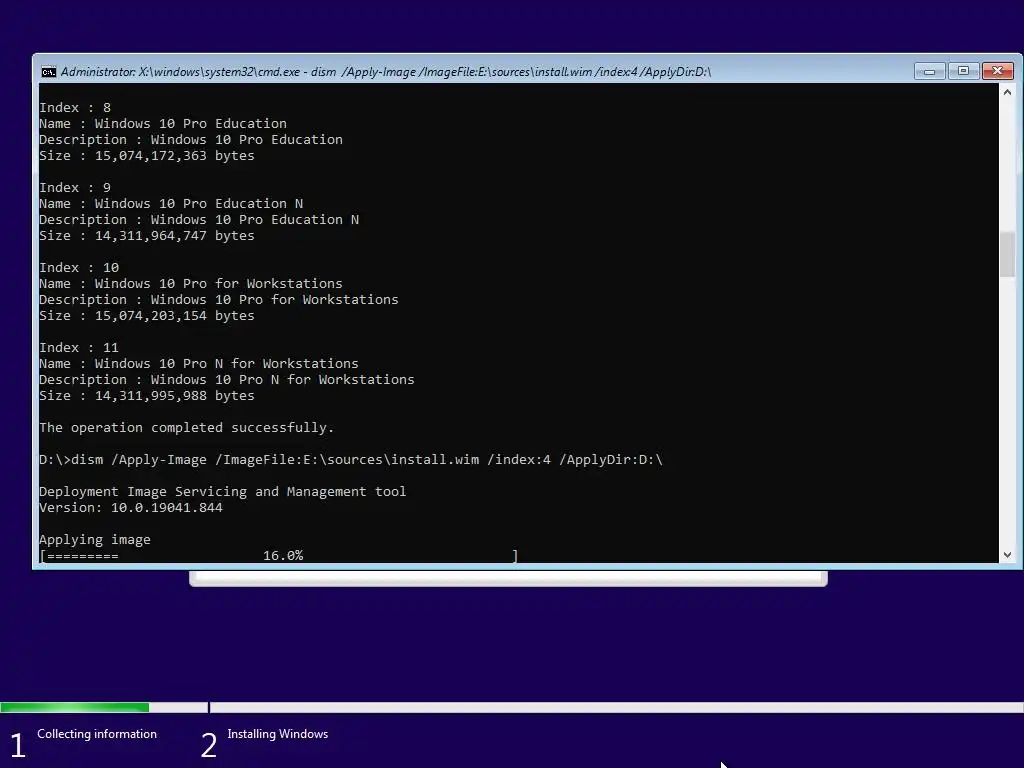Close the command prompt window

[997, 71]
